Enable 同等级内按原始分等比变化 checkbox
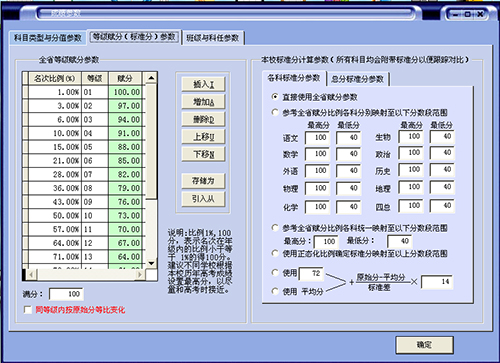The image size is (500, 363). [28, 310]
